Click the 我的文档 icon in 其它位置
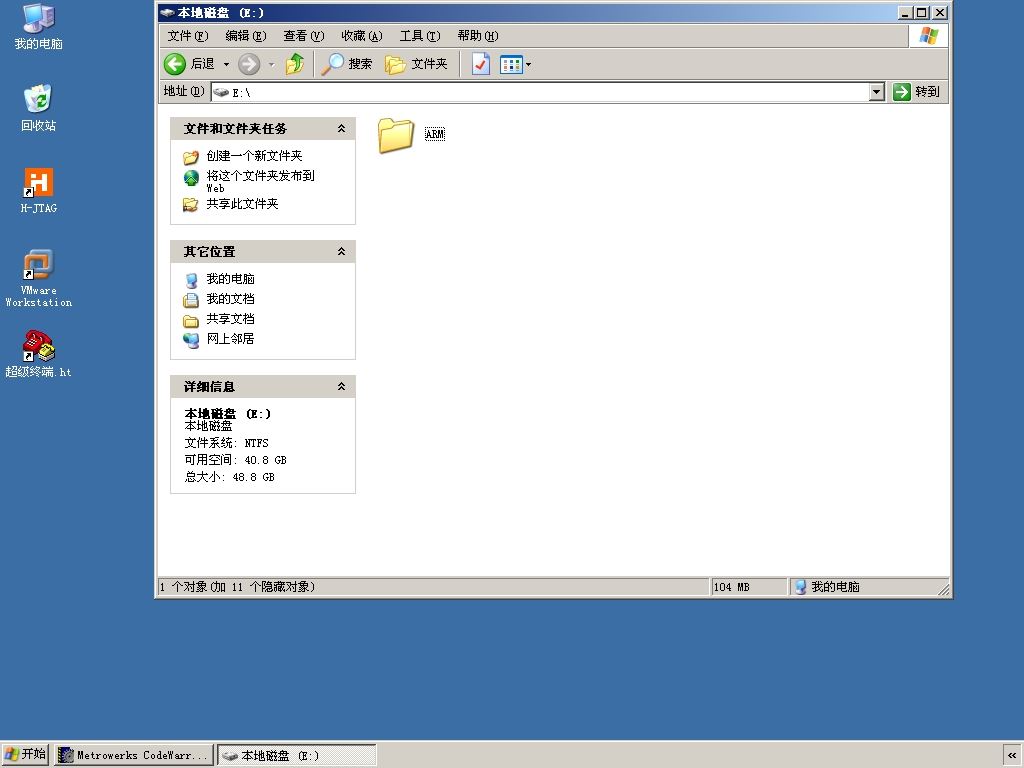This screenshot has width=1024, height=768. click(x=191, y=300)
